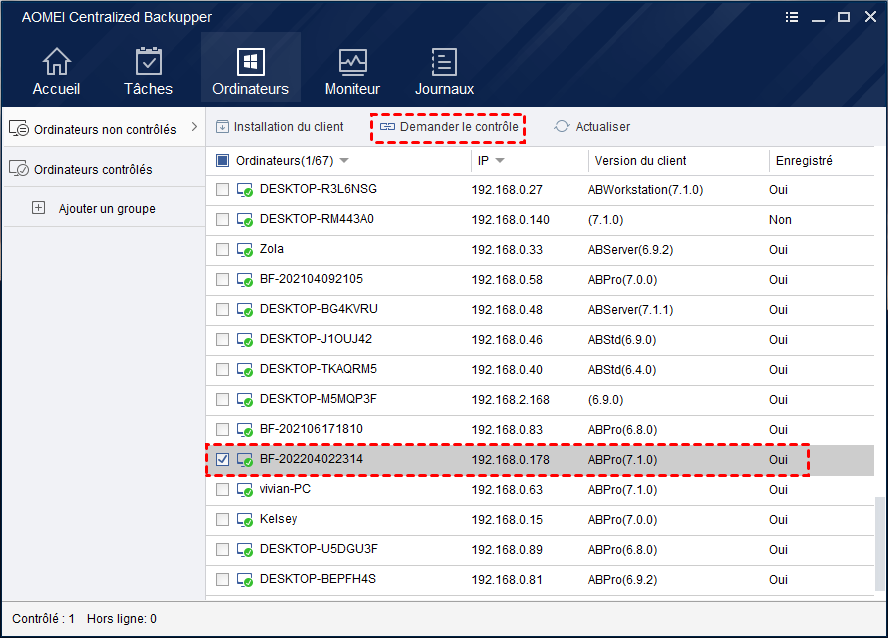Click the Contrôlé : 1 status text

[x=44, y=619]
